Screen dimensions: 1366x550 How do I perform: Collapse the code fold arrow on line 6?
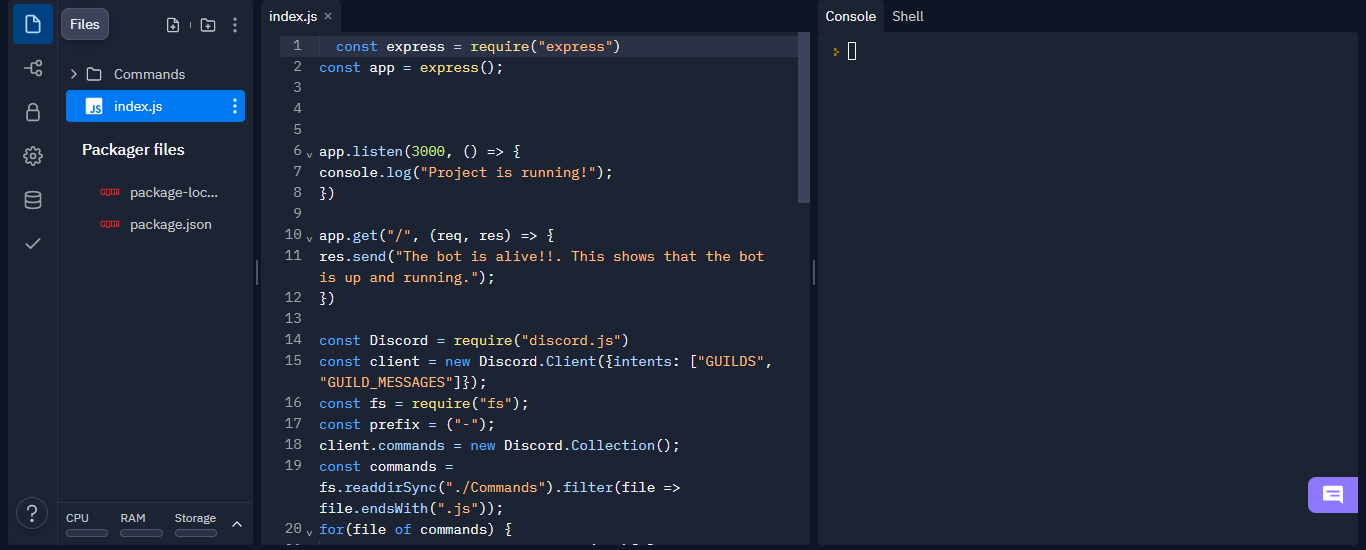(309, 154)
